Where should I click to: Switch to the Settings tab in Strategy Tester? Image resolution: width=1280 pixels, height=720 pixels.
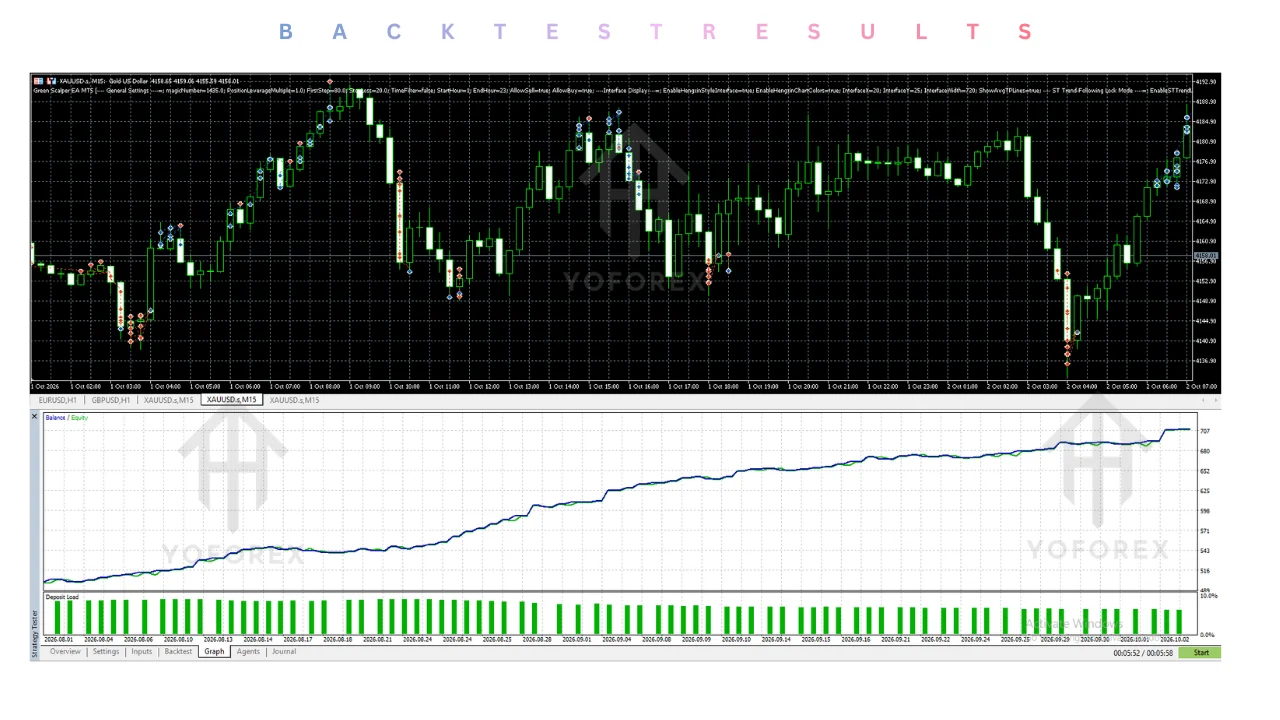106,652
